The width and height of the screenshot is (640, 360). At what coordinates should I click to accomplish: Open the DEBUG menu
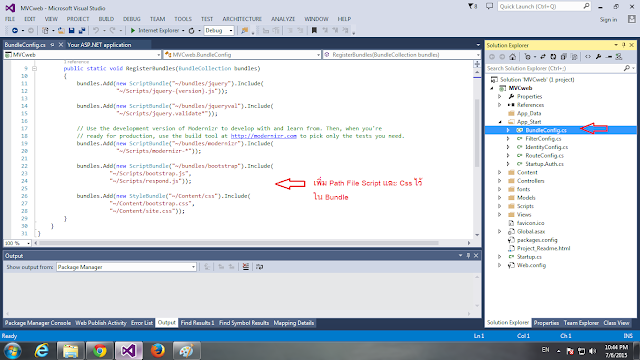pos(131,19)
